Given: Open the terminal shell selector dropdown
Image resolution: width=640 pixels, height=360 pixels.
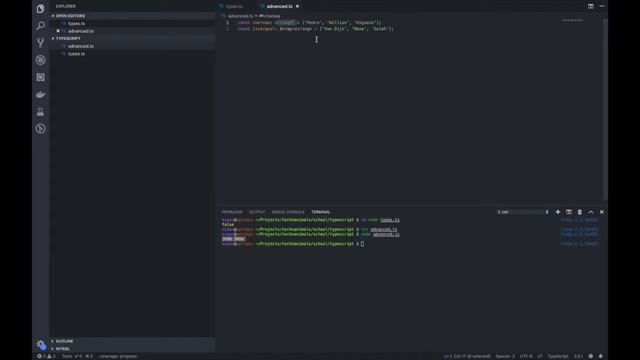Looking at the screenshot, I should coord(523,212).
